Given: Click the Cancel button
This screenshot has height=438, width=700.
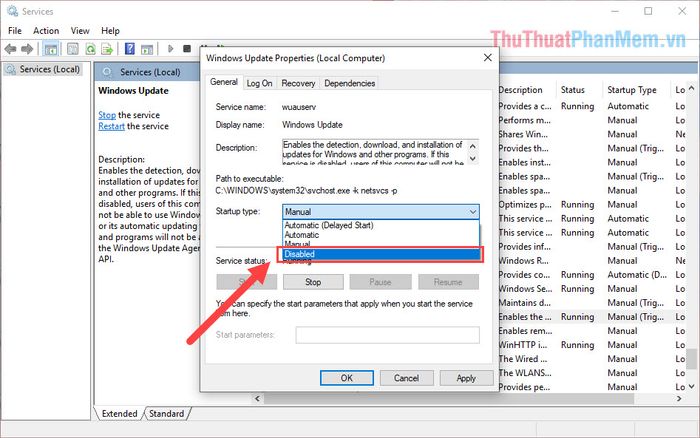Looking at the screenshot, I should pos(406,378).
